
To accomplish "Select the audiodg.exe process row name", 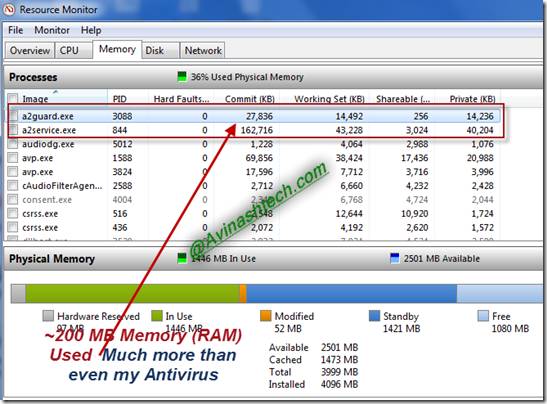I will click(x=48, y=144).
